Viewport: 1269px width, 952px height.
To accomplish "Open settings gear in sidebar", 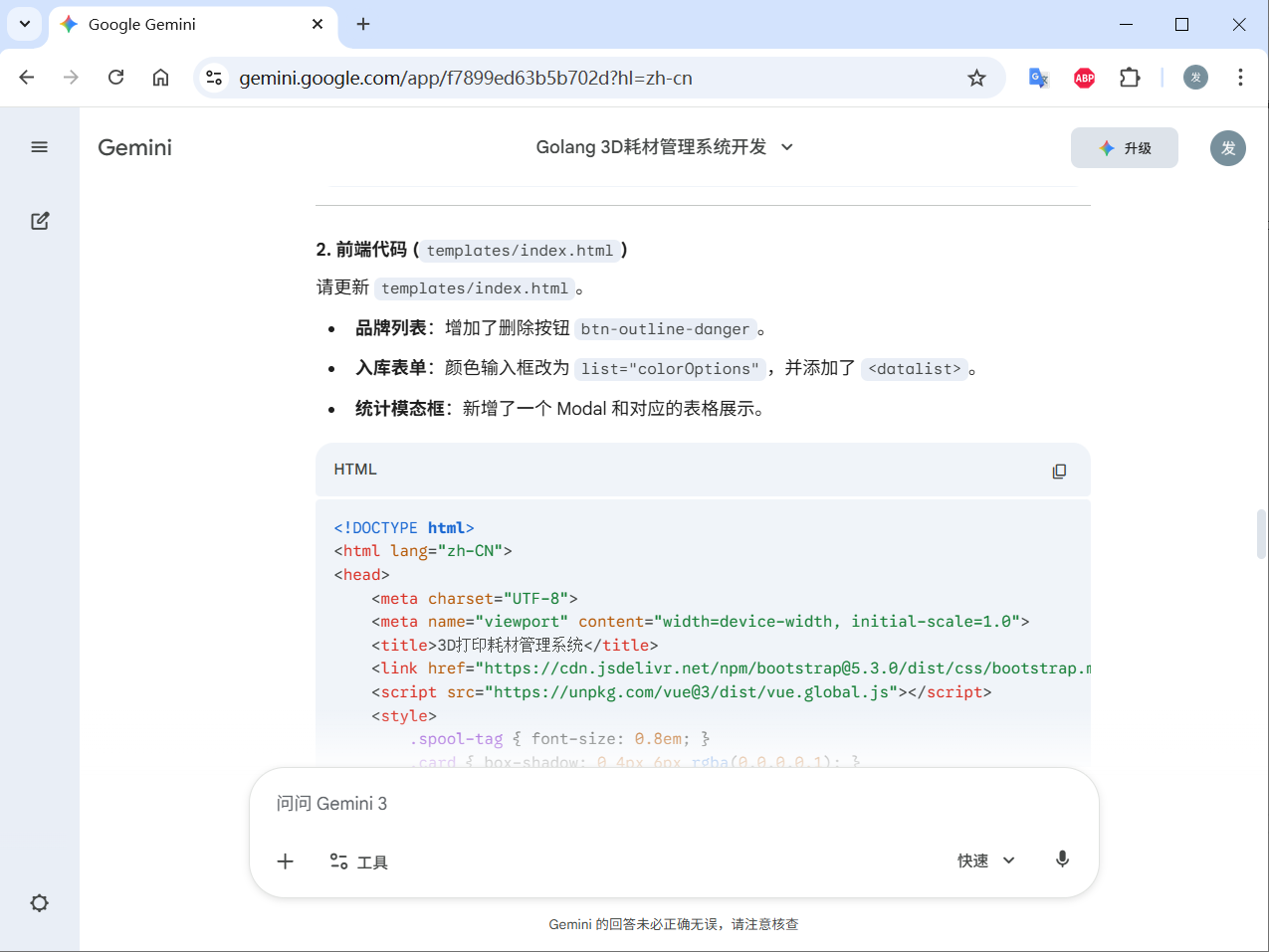I will (x=40, y=903).
